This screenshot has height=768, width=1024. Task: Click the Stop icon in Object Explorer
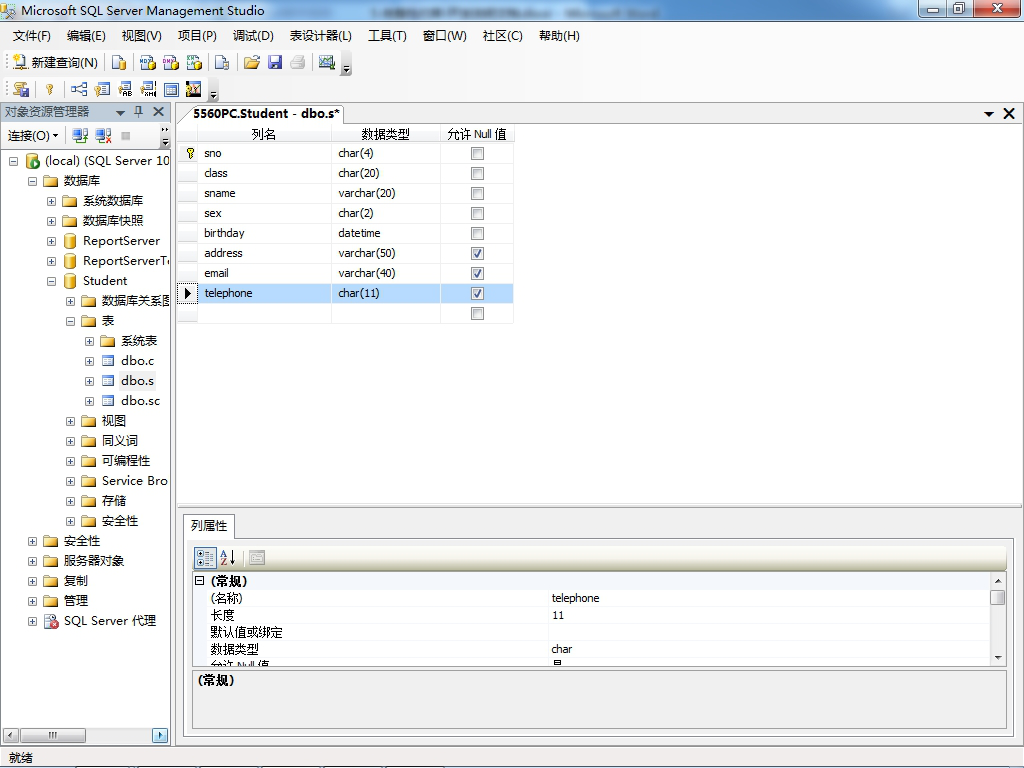pyautogui.click(x=126, y=136)
